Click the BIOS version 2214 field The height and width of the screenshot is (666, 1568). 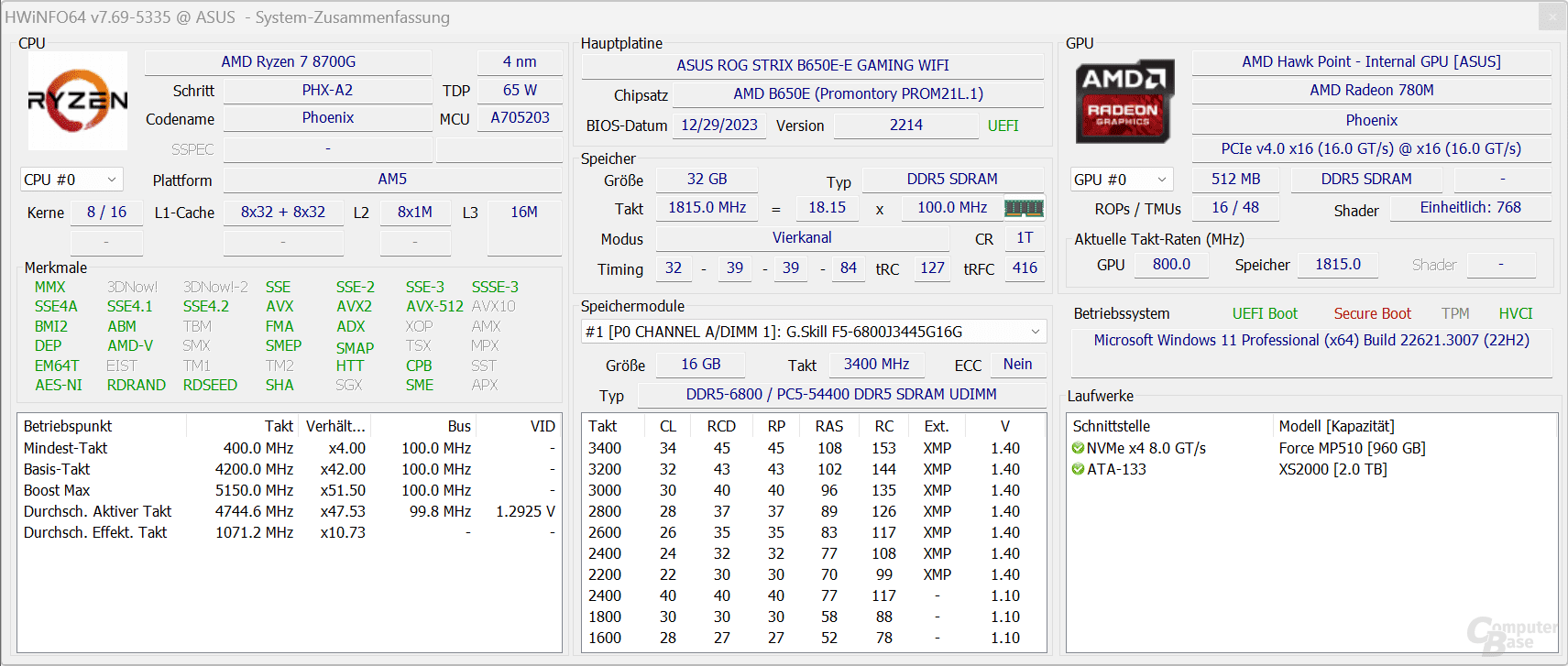pos(905,125)
